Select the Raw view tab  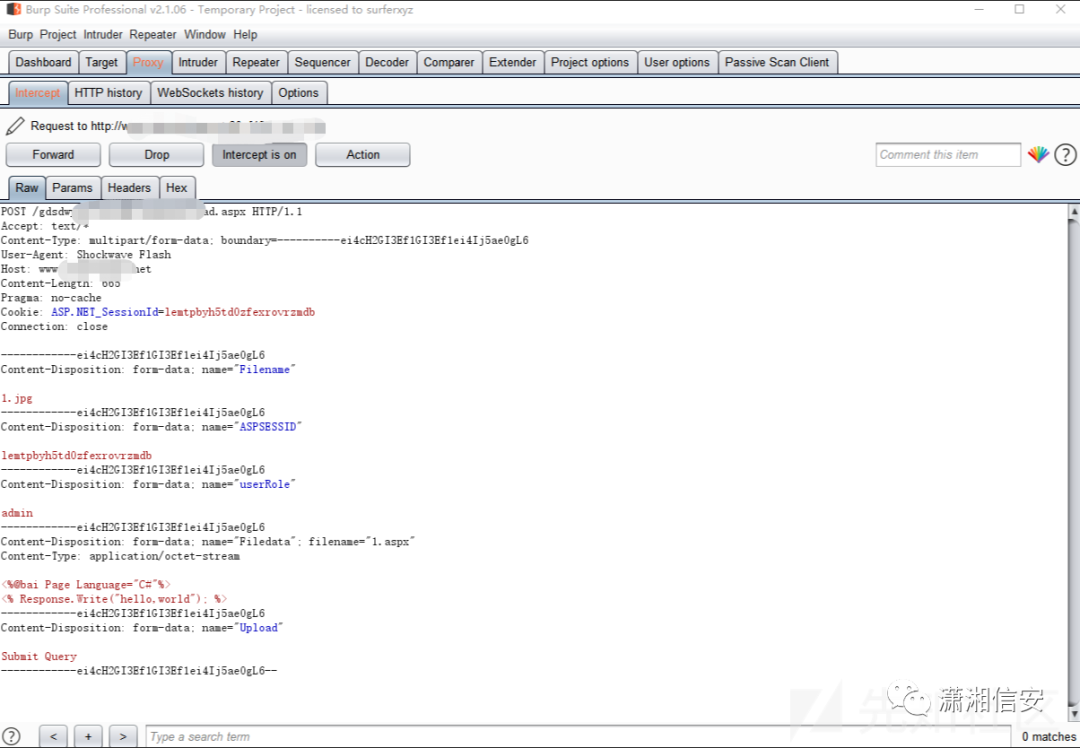(x=27, y=188)
